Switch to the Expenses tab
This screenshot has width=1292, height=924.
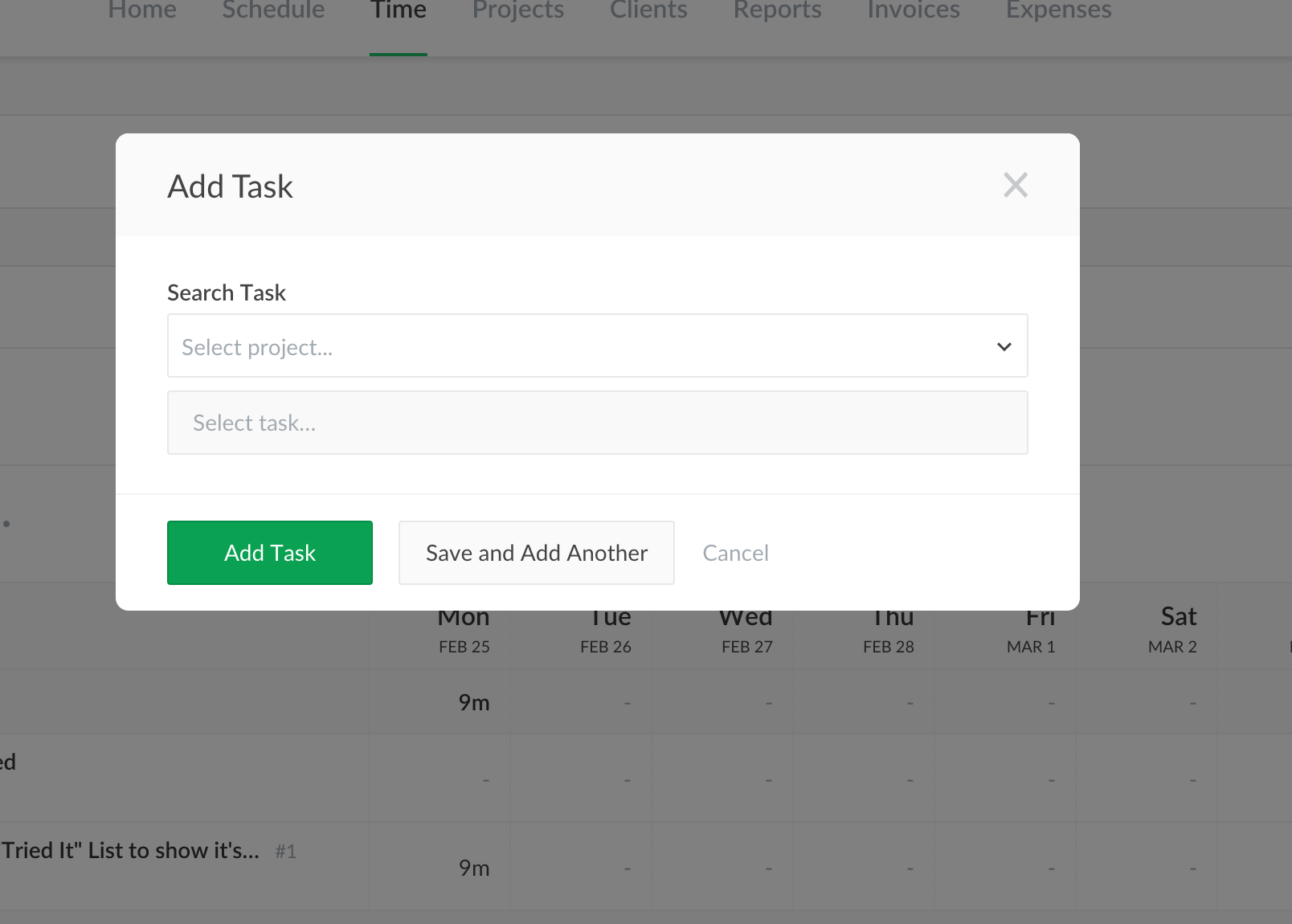tap(1058, 11)
